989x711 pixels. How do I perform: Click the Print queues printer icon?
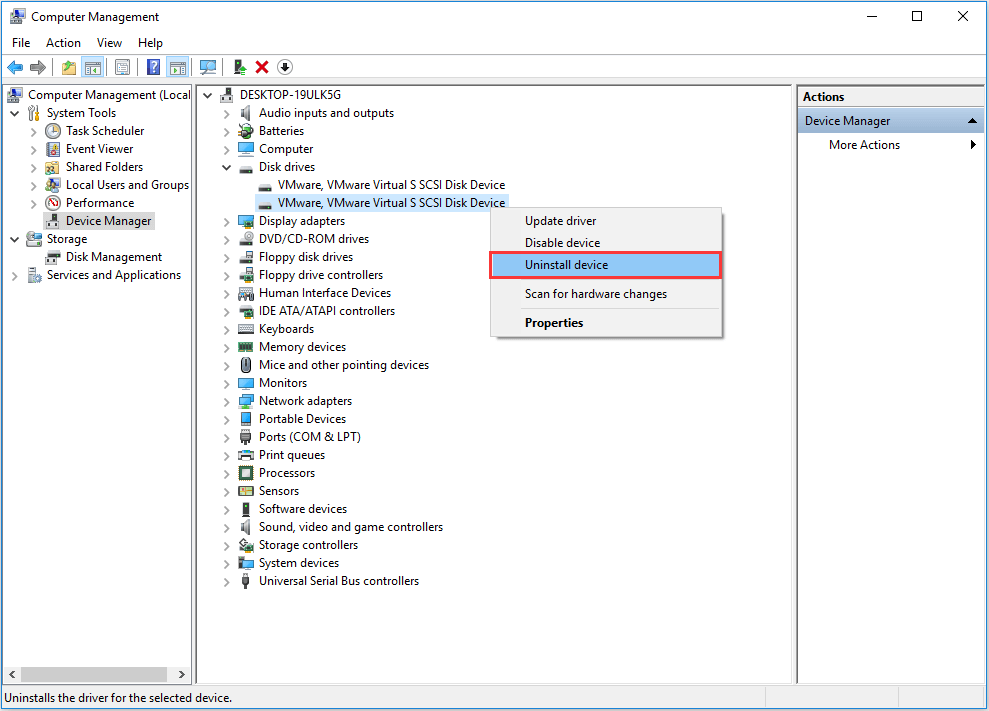245,455
